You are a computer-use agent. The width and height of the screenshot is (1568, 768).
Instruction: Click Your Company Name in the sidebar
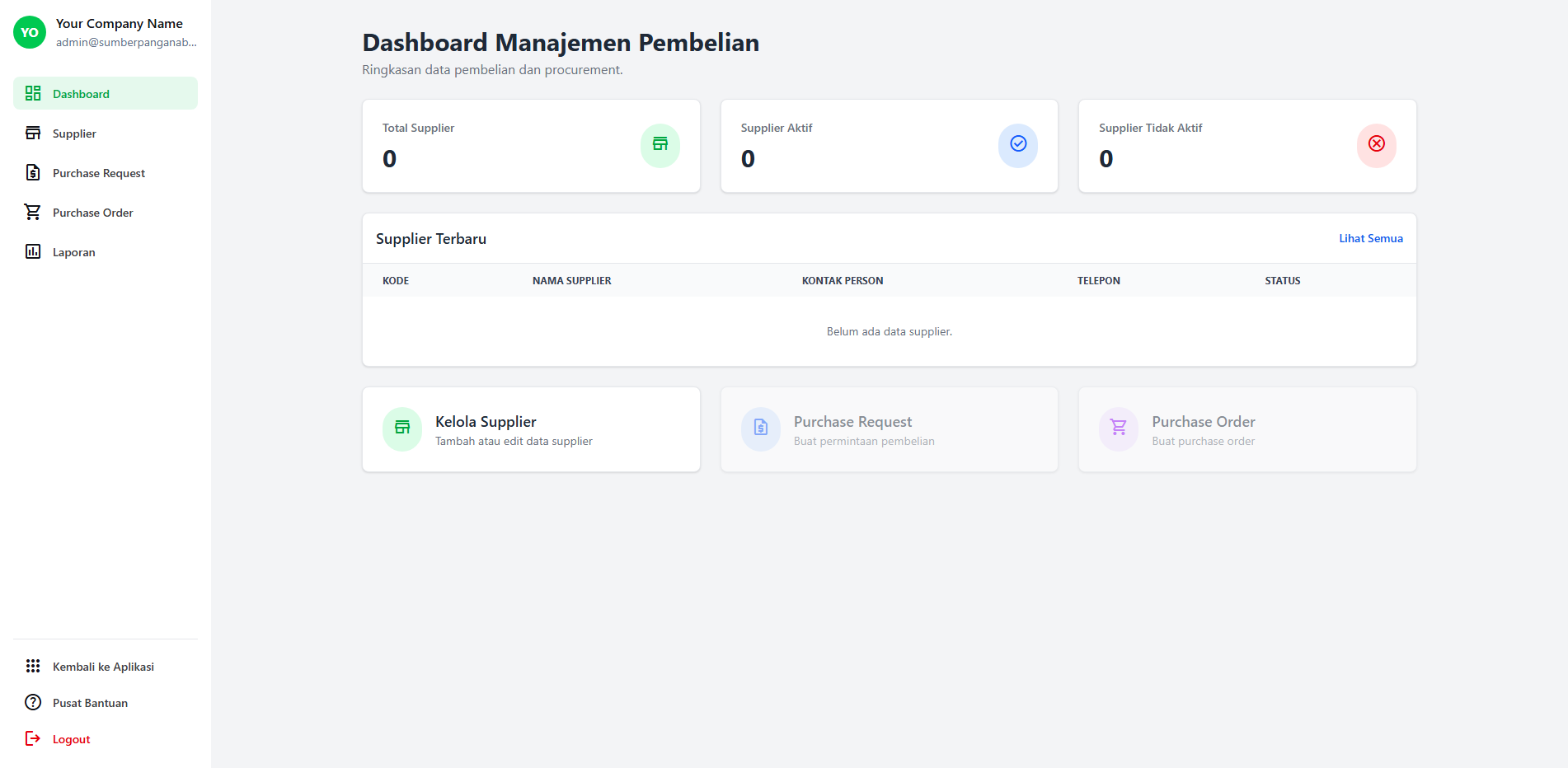tap(120, 23)
